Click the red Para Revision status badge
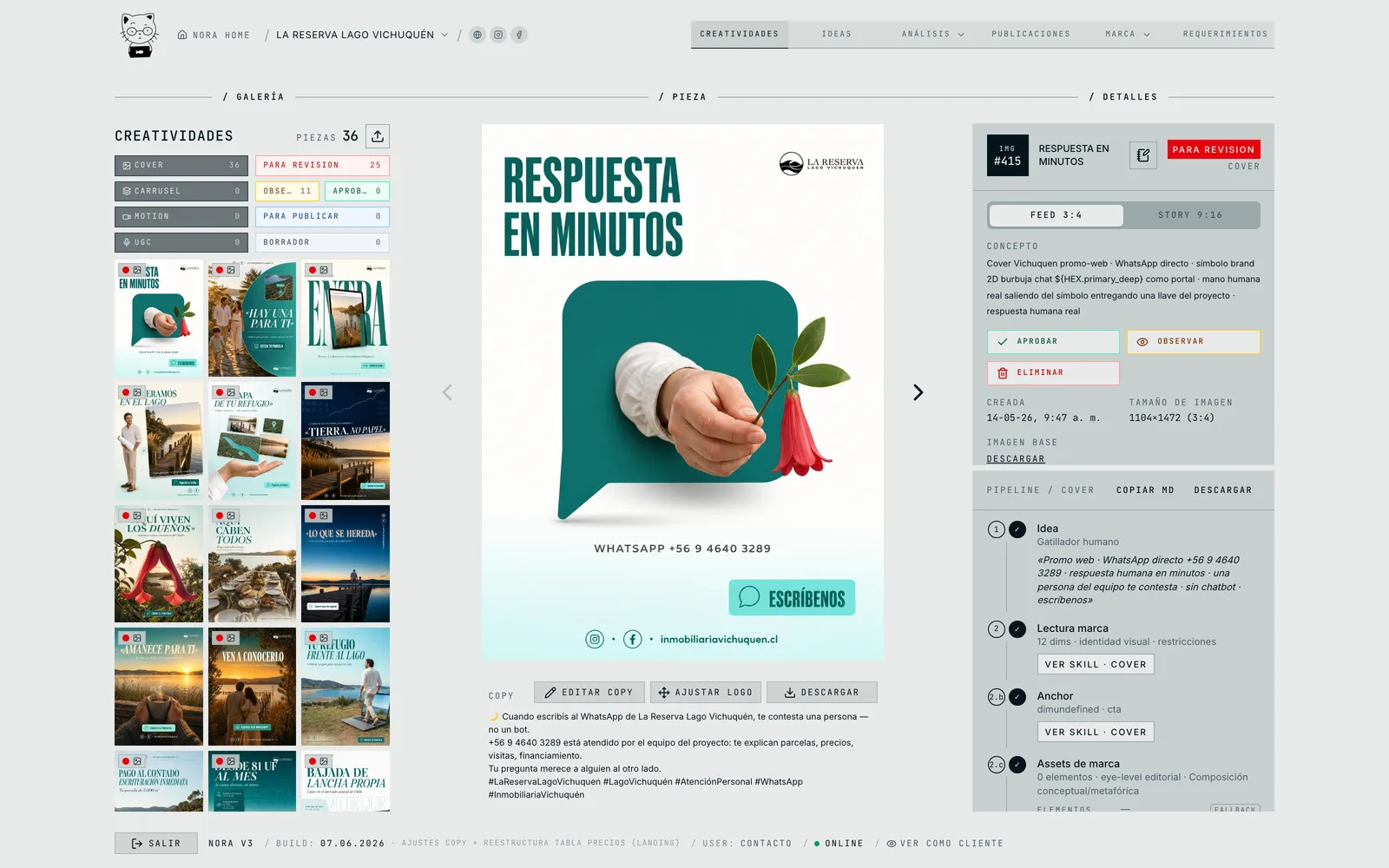 pyautogui.click(x=1214, y=149)
